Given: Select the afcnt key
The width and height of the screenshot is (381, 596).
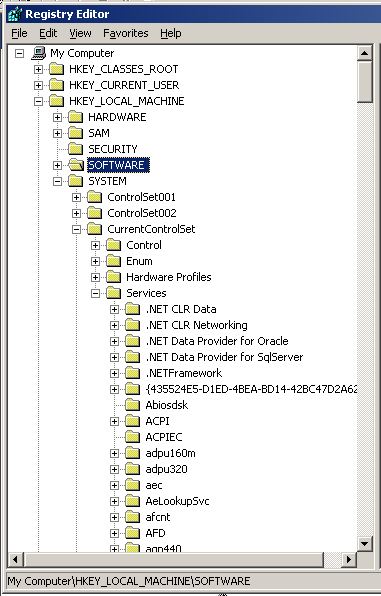Looking at the screenshot, I should click(x=158, y=517).
